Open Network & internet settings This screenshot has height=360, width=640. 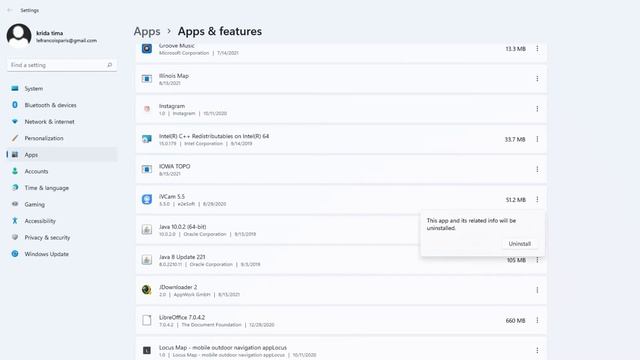click(62, 122)
